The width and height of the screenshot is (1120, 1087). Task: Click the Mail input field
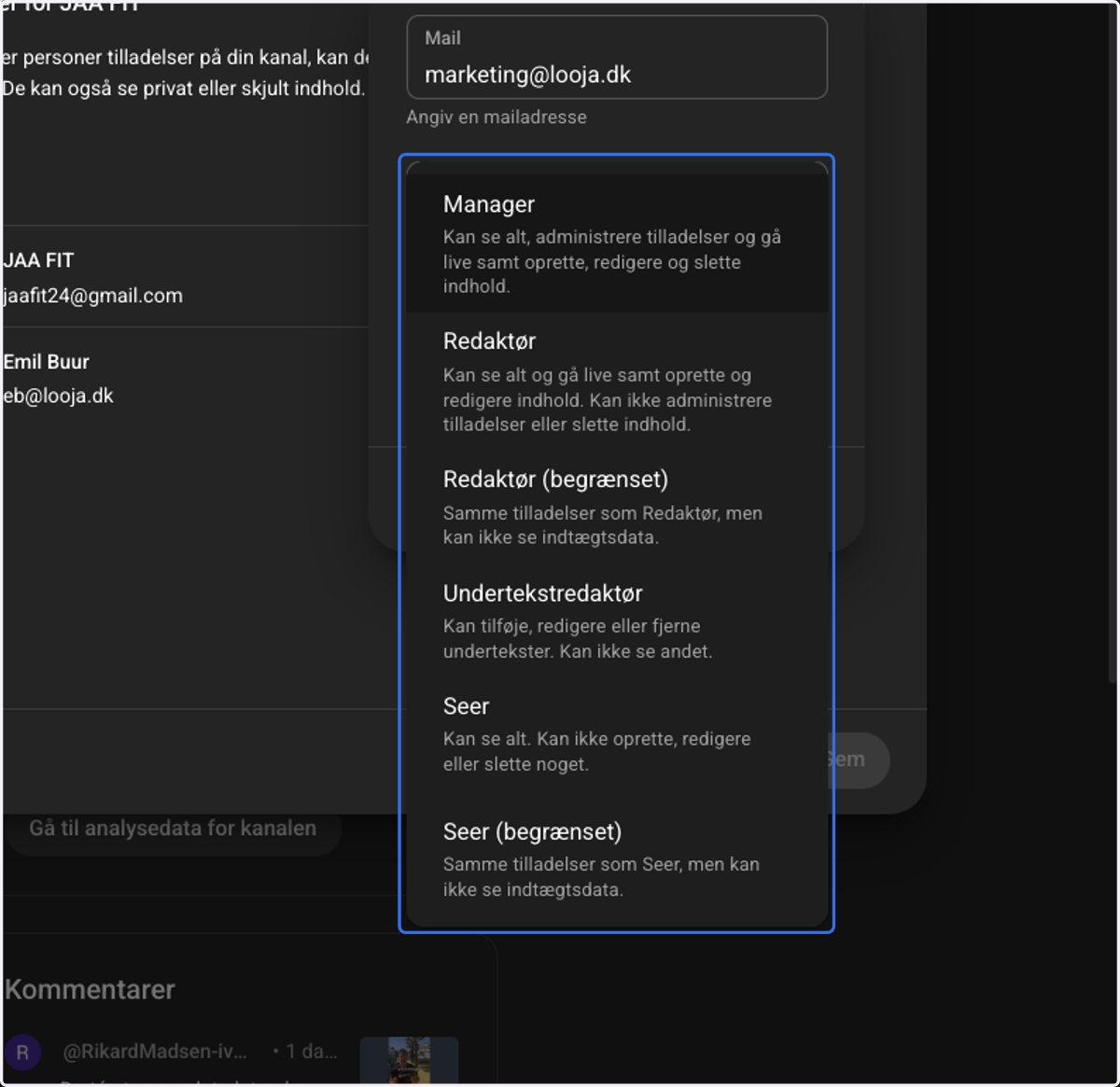tap(617, 58)
